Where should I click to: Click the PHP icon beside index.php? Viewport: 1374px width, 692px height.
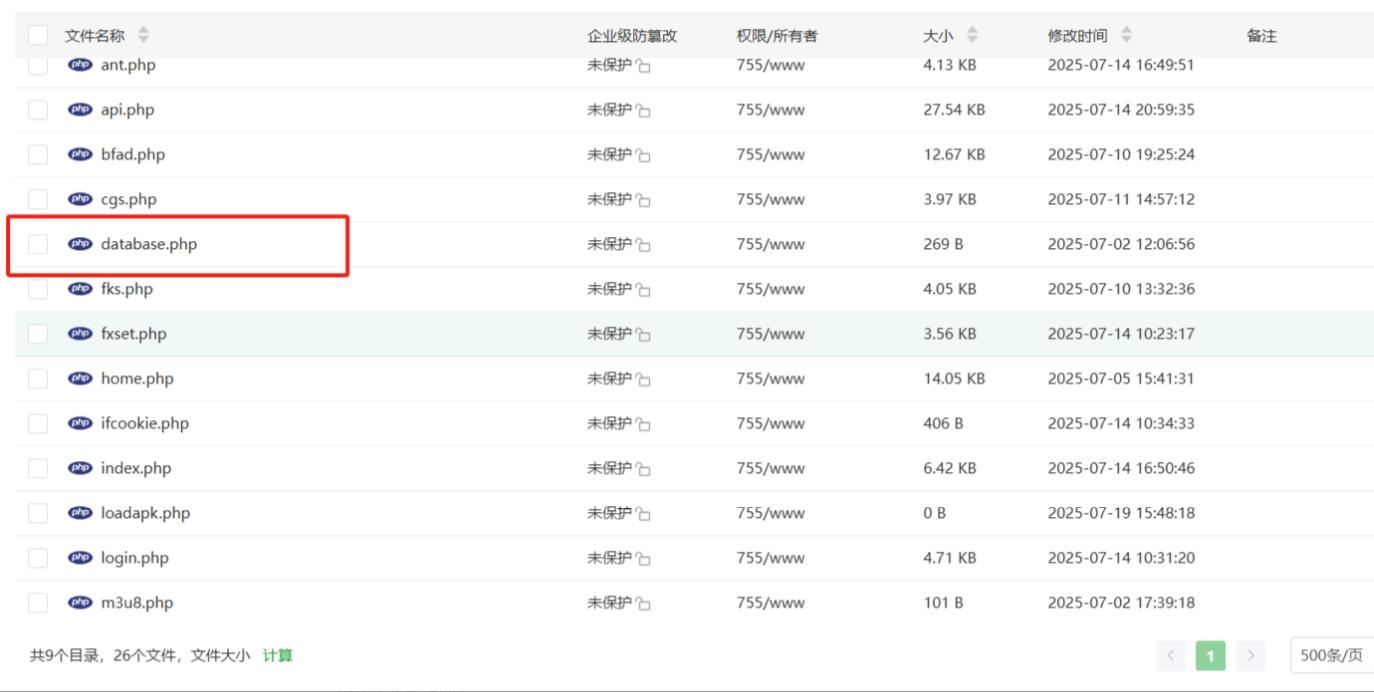point(79,469)
